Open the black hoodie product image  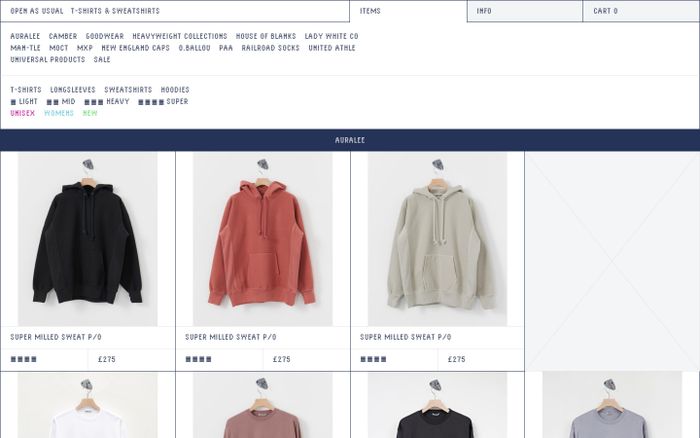(x=88, y=239)
